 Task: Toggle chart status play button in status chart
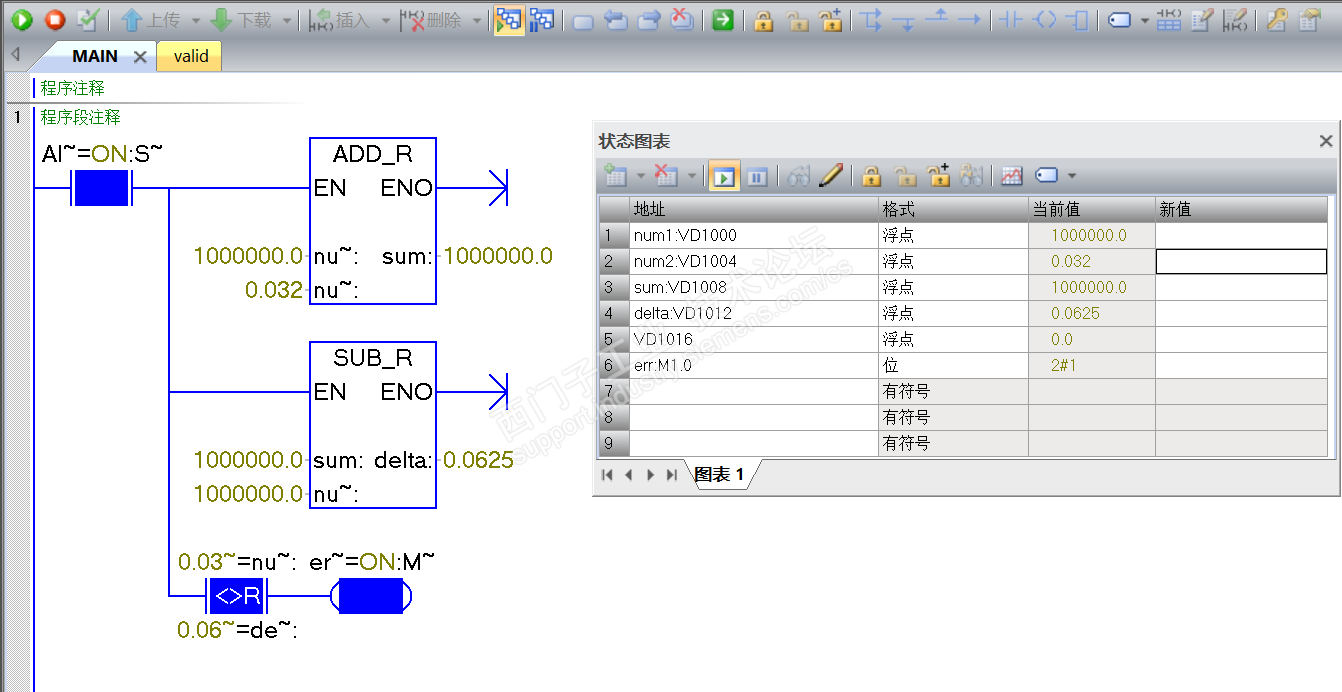(x=724, y=177)
